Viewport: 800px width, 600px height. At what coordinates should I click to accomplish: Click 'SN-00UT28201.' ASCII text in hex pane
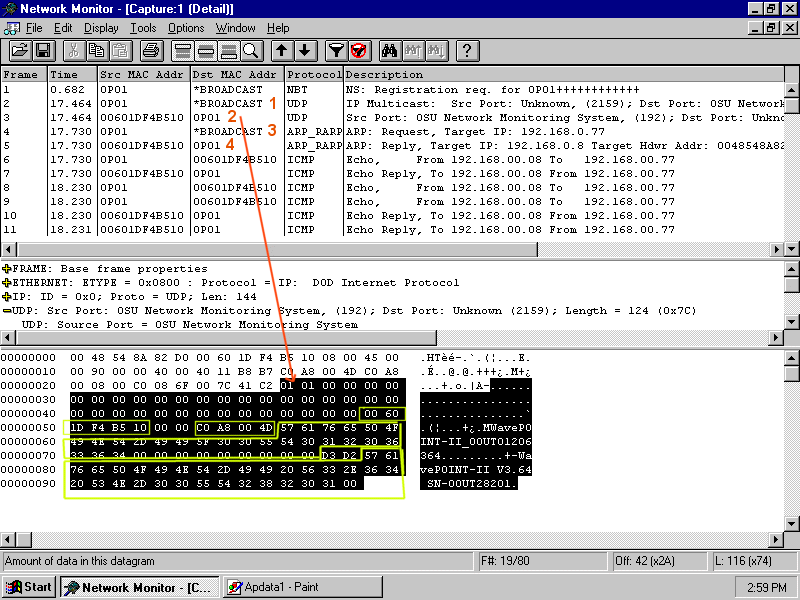(472, 484)
